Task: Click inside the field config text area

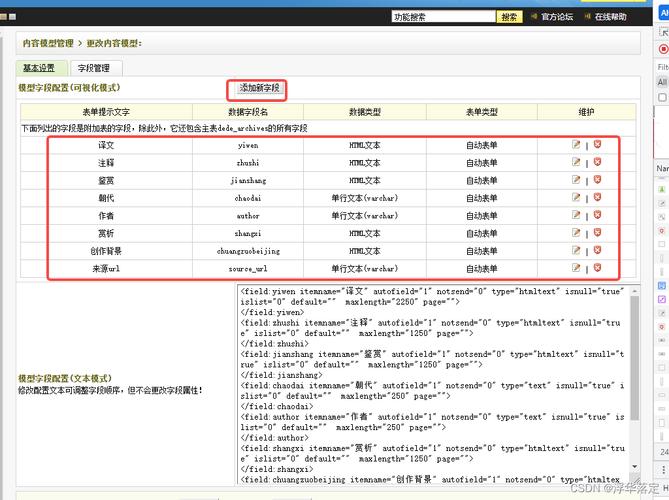Action: [x=433, y=384]
